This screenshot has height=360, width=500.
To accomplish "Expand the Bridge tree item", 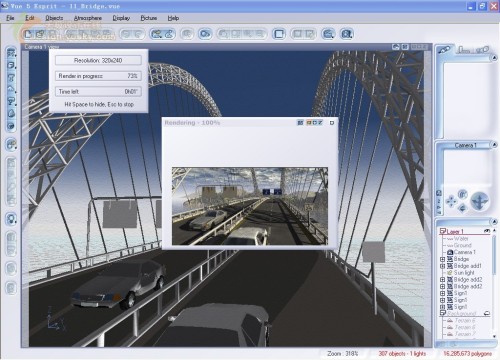I will tap(442, 259).
